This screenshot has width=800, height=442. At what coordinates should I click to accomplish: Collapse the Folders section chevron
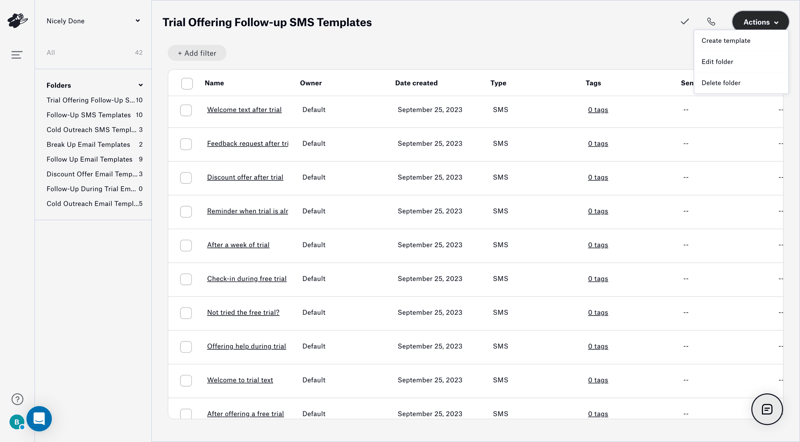(x=140, y=86)
